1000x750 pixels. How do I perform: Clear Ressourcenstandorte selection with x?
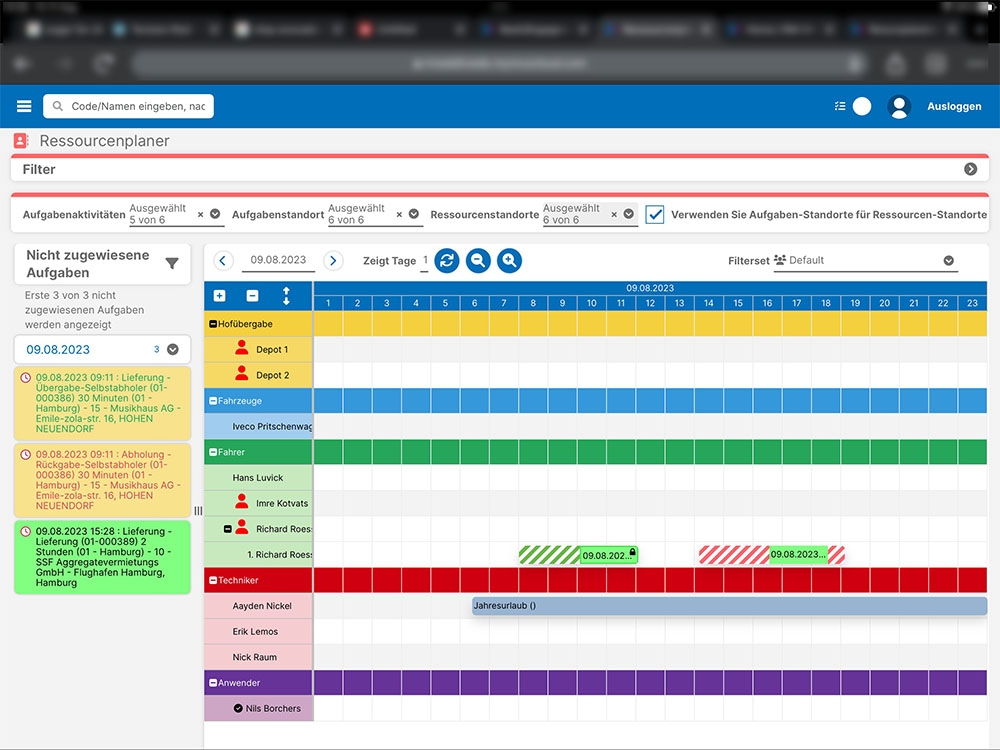tap(614, 214)
